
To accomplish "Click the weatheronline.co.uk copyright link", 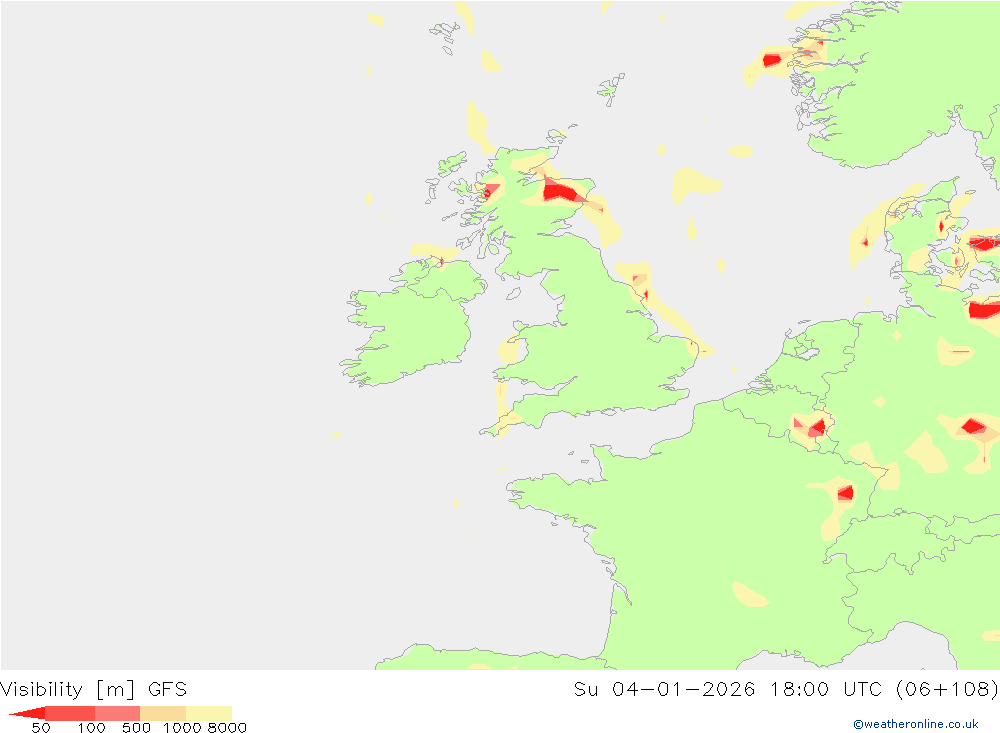I will [x=916, y=724].
